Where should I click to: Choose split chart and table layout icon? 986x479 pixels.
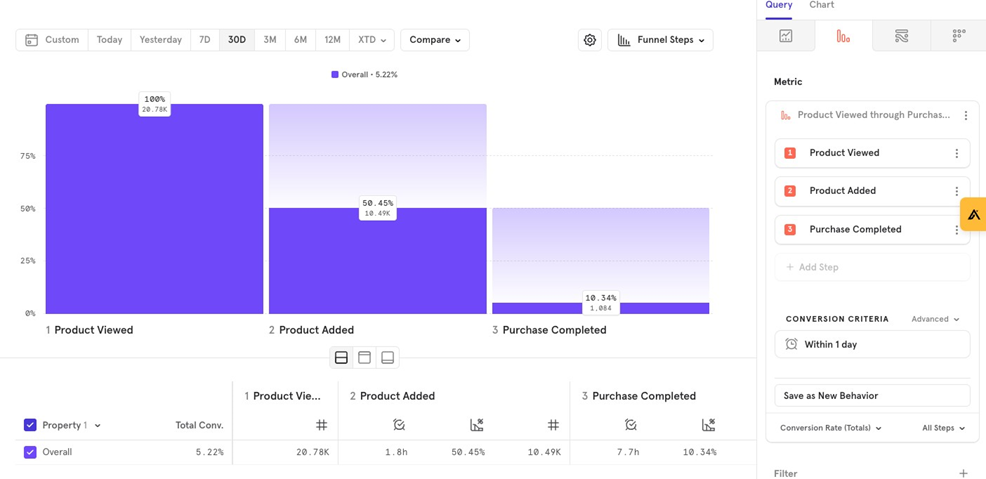pyautogui.click(x=341, y=358)
